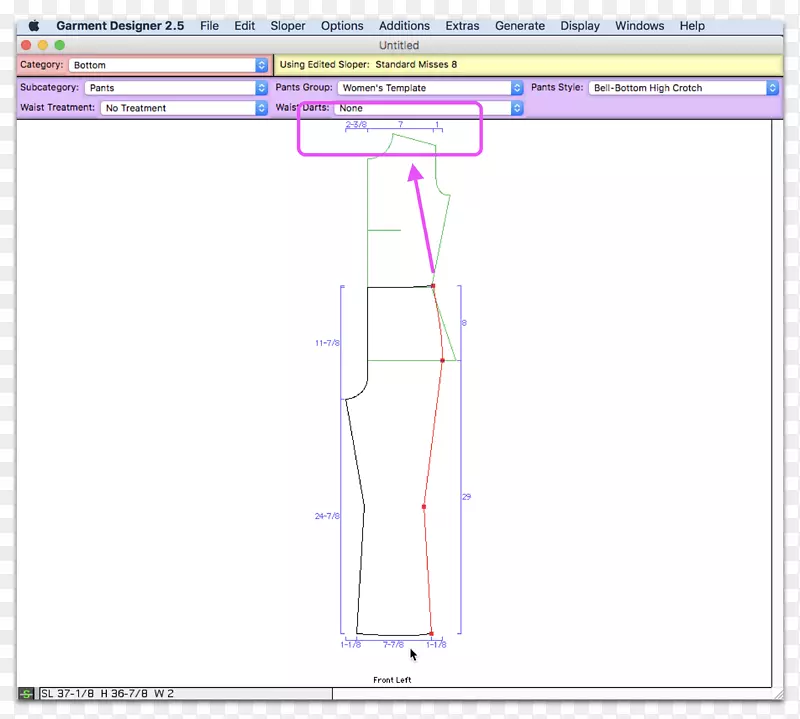
Task: Open the Sloper menu
Action: [288, 26]
